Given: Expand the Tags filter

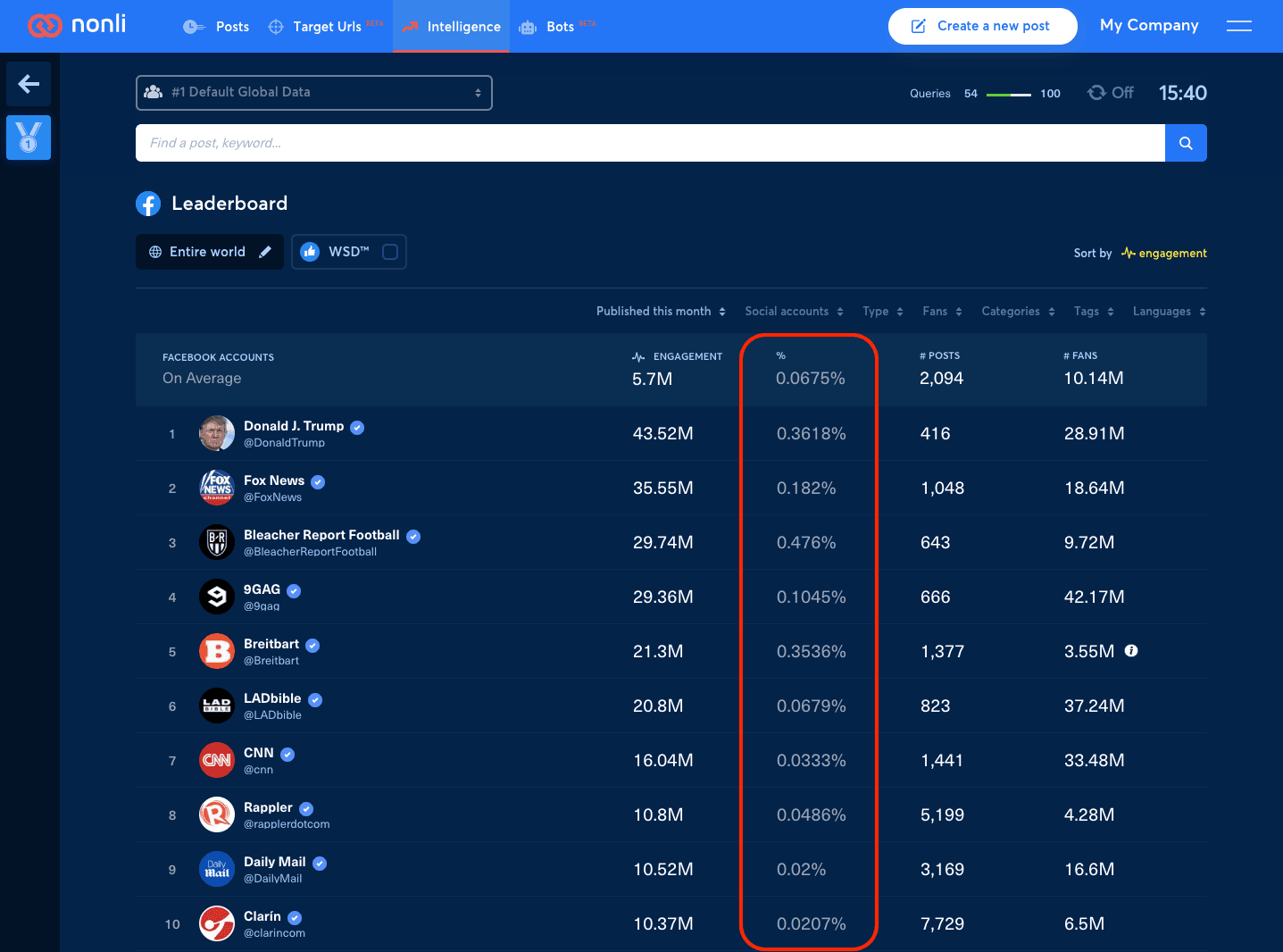Looking at the screenshot, I should (x=1095, y=312).
